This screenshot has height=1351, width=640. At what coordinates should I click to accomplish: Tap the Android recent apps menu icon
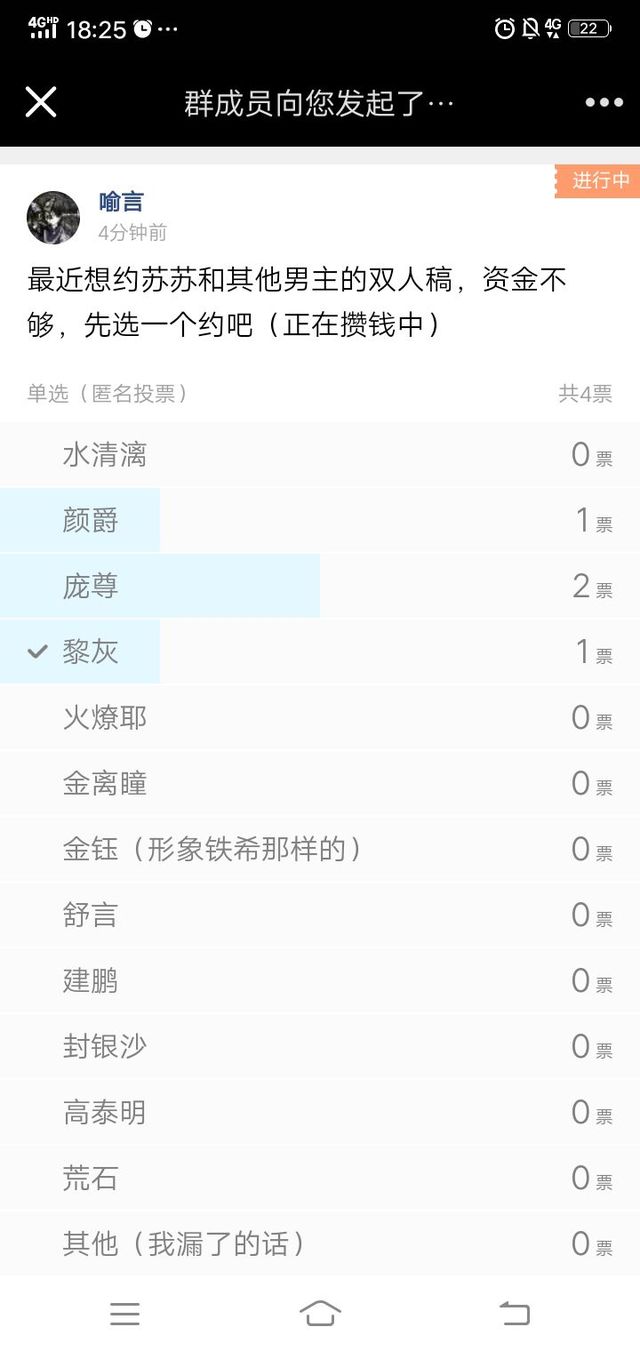point(125,1313)
